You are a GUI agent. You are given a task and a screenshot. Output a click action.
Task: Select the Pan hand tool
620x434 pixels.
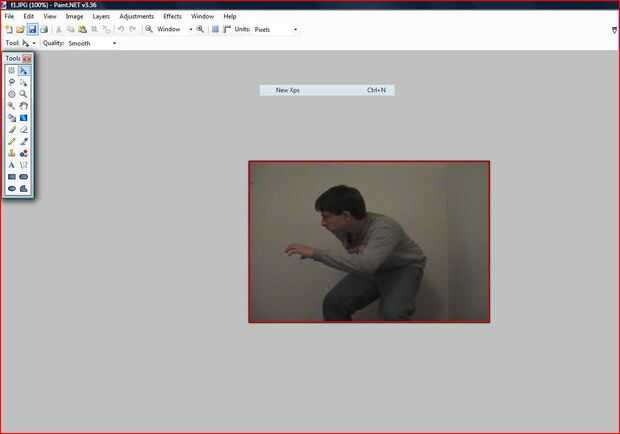pos(23,106)
